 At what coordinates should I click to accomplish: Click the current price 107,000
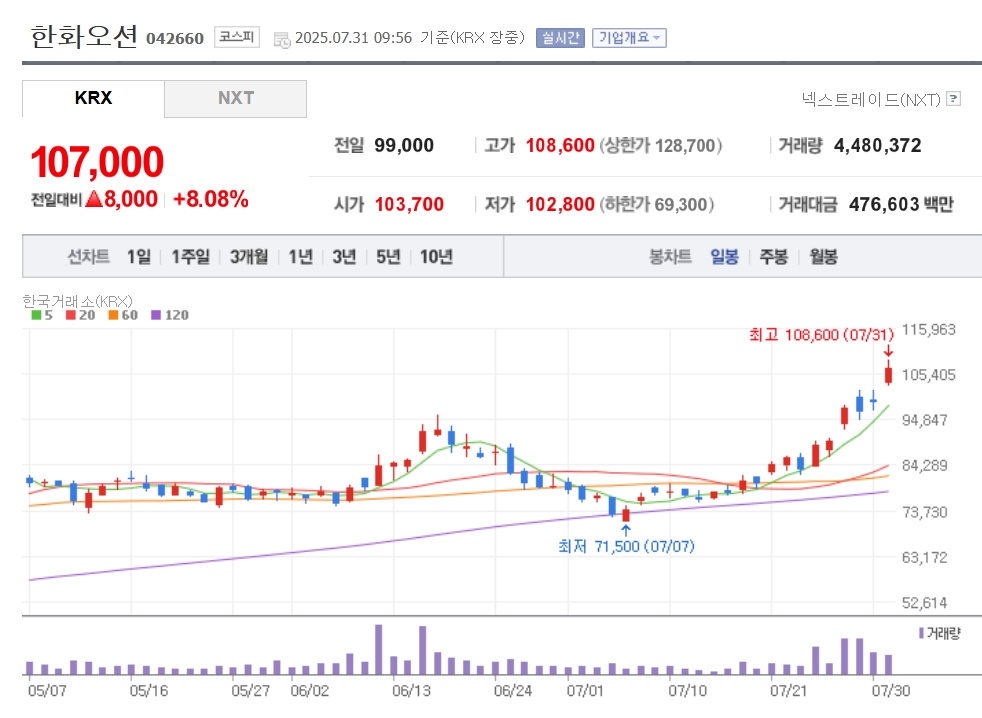tap(97, 162)
